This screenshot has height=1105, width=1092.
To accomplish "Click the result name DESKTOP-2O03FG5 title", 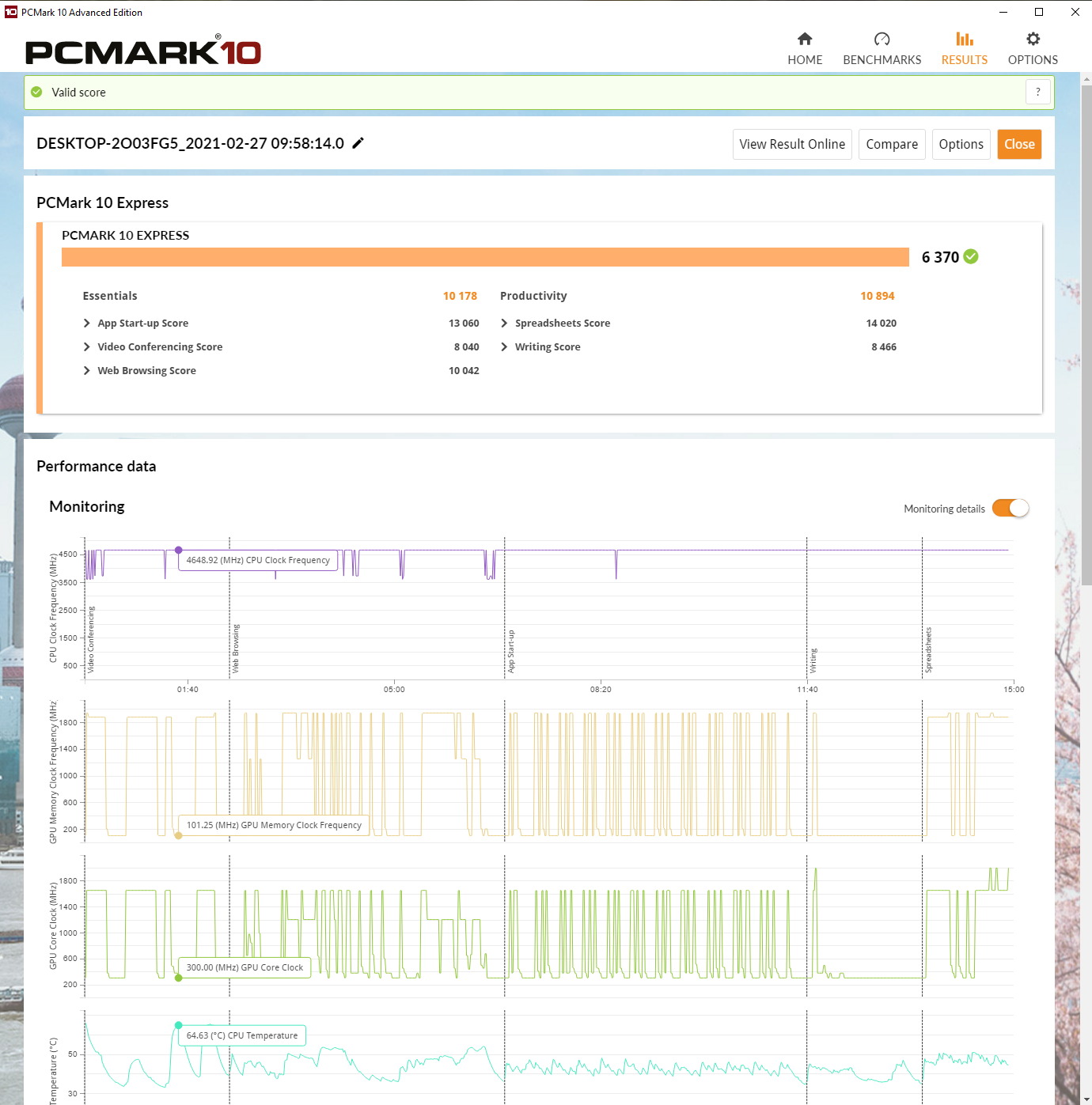I will coord(190,143).
